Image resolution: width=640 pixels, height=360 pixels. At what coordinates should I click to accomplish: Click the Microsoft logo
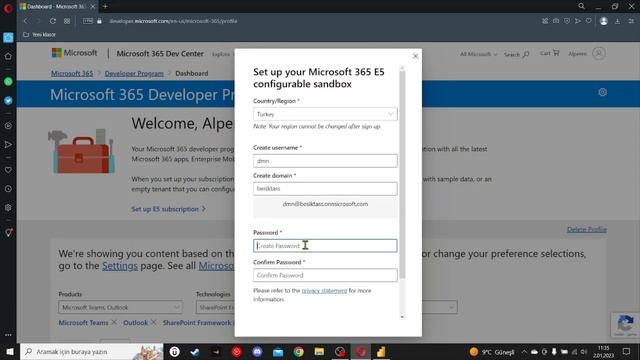[x=74, y=53]
